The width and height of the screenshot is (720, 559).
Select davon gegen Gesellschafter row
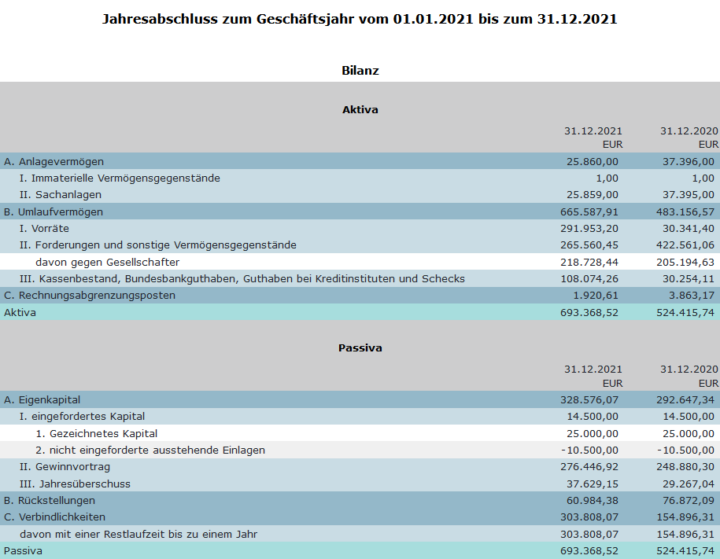pos(360,262)
